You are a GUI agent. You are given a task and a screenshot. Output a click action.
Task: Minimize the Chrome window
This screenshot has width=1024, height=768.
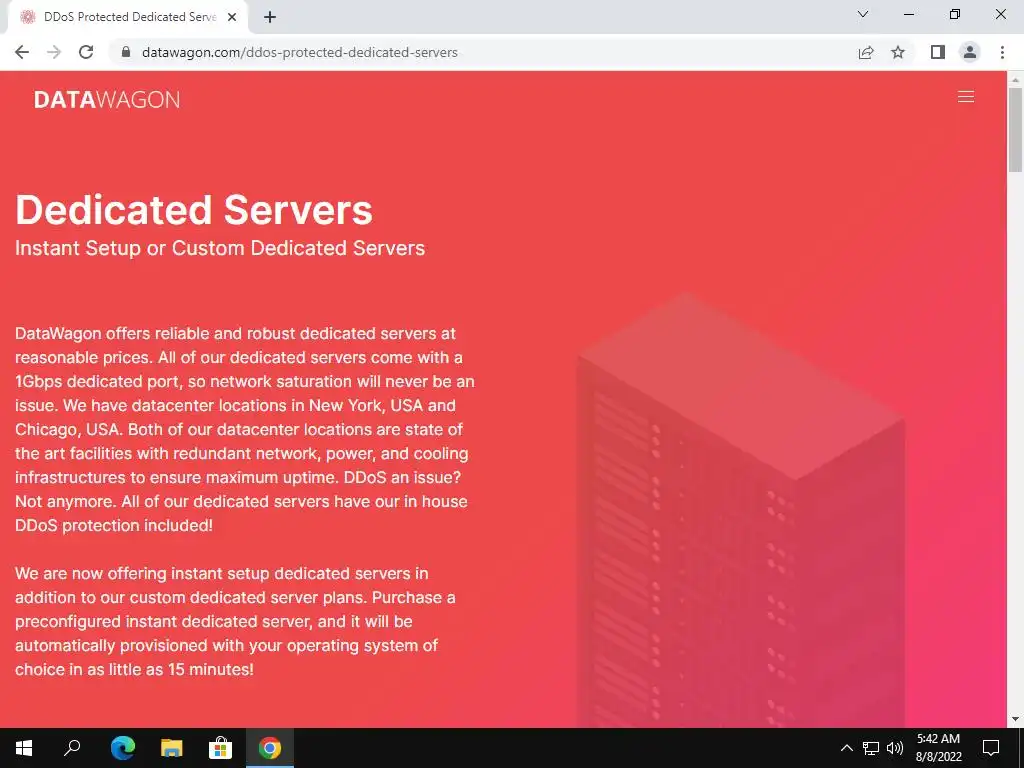point(908,14)
